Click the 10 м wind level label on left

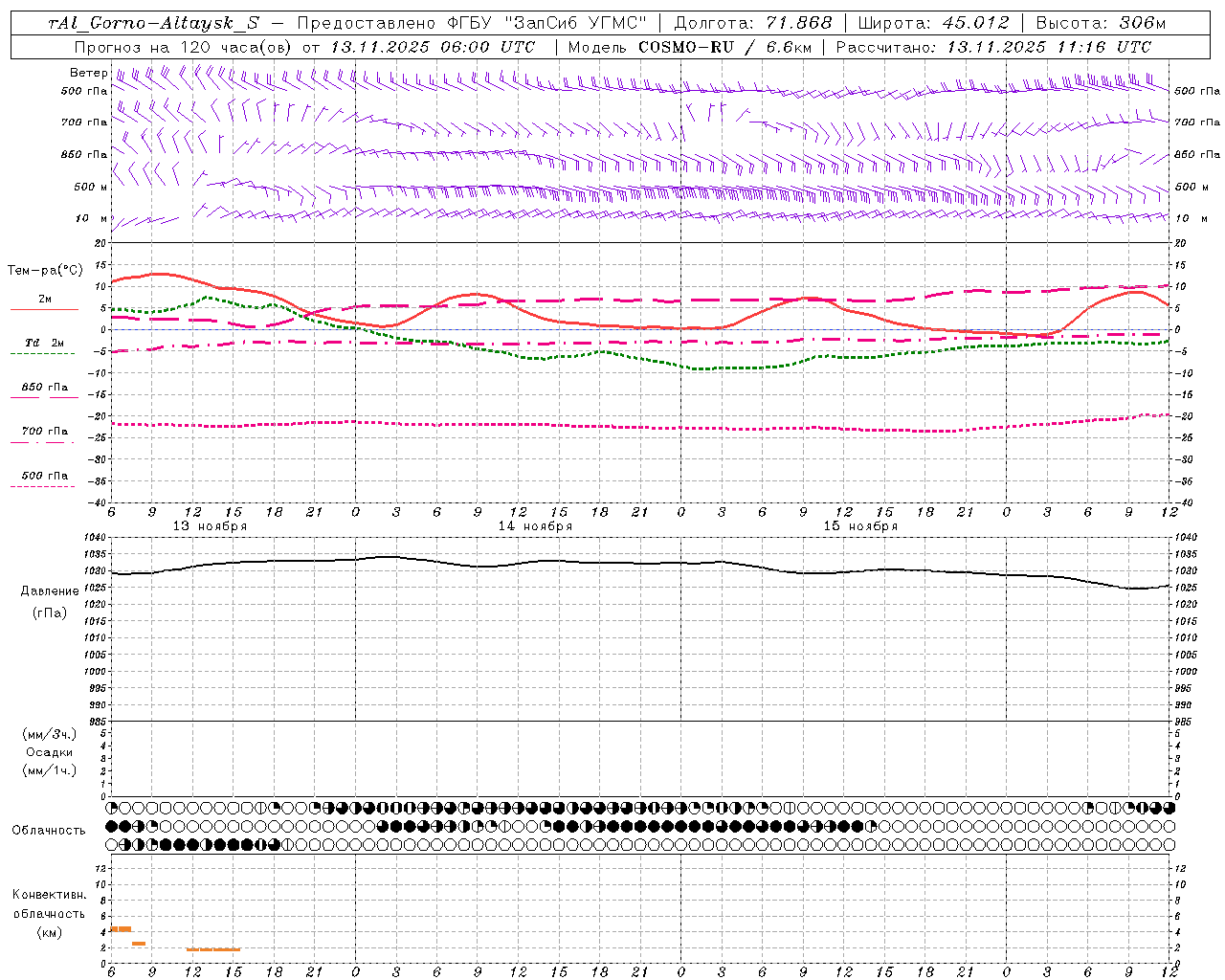[91, 218]
